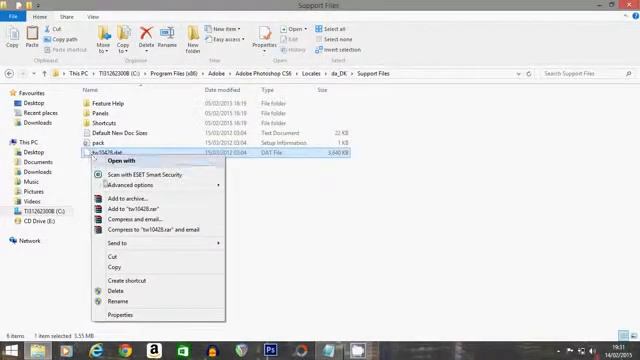
Task: Choose Properties in context menu
Action: tap(158, 315)
